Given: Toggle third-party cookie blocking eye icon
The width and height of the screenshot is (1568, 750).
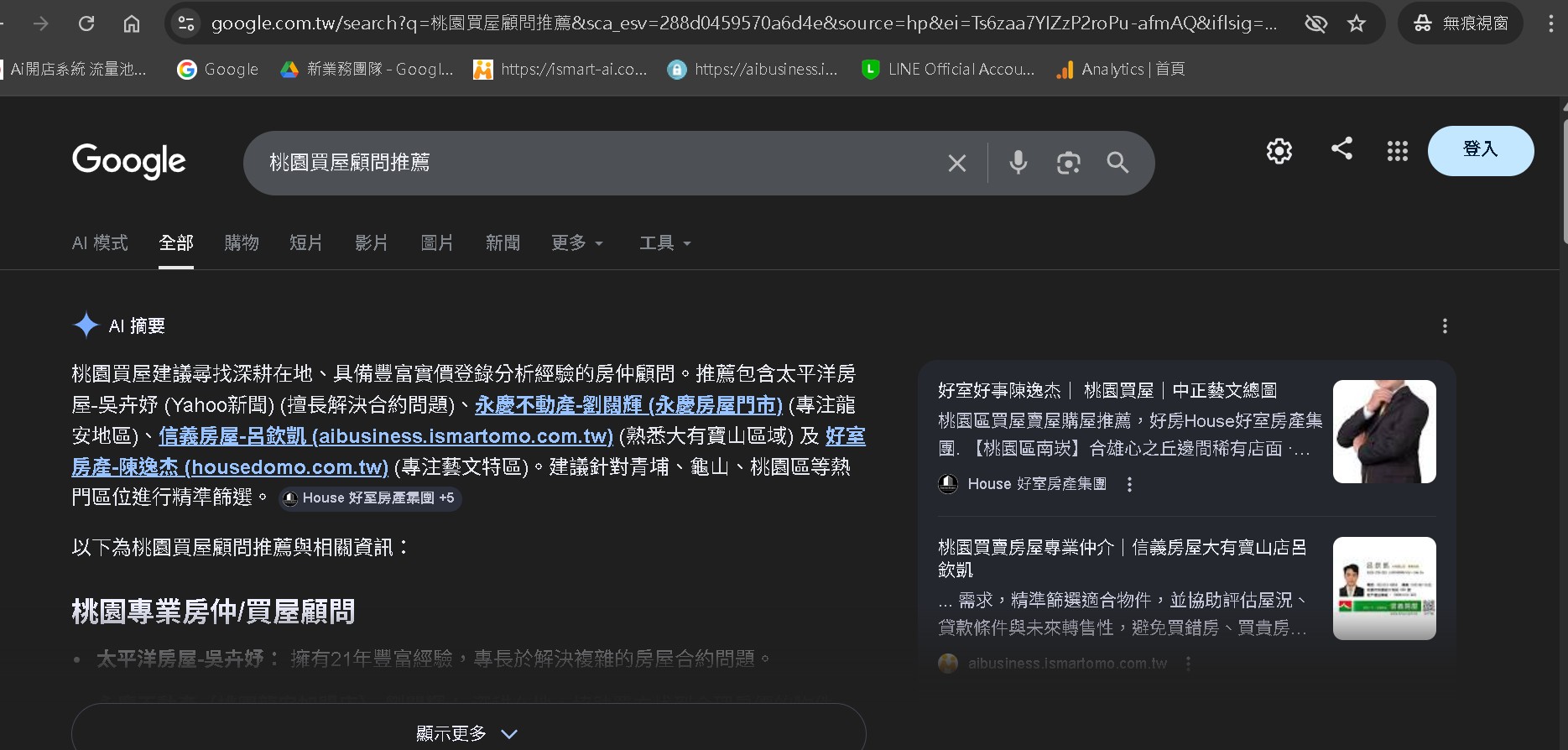Looking at the screenshot, I should pos(1315,23).
